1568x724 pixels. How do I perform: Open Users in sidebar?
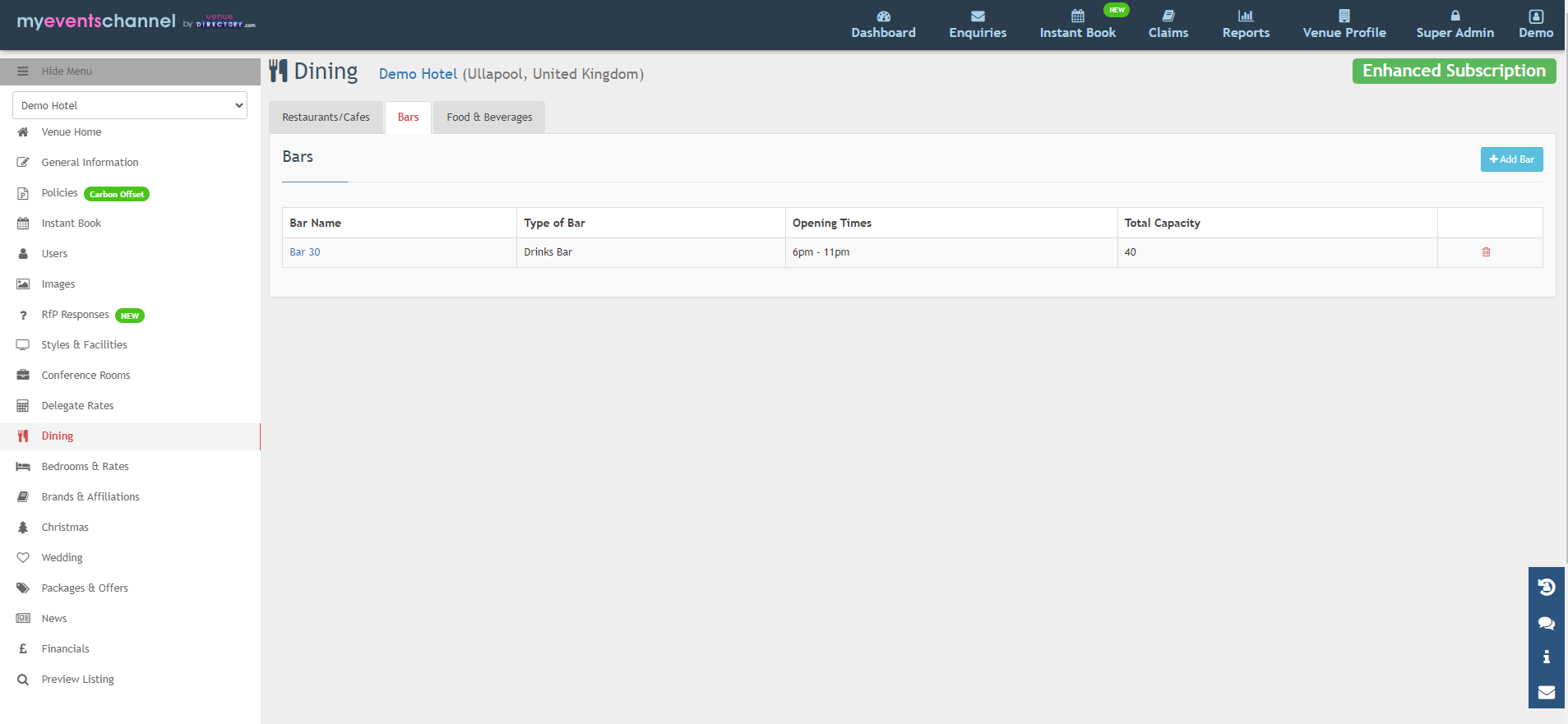54,254
